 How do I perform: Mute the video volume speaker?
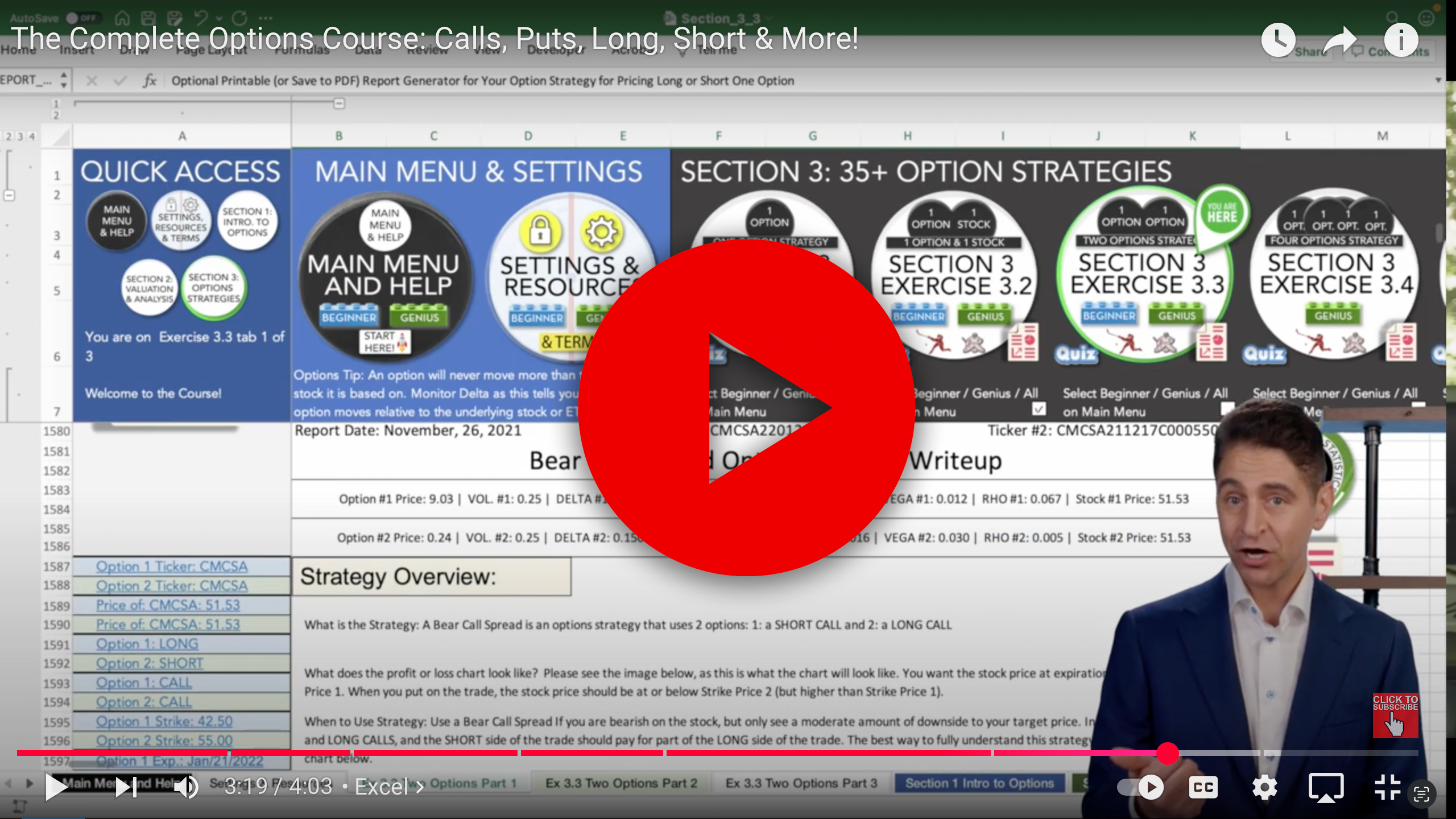click(186, 787)
